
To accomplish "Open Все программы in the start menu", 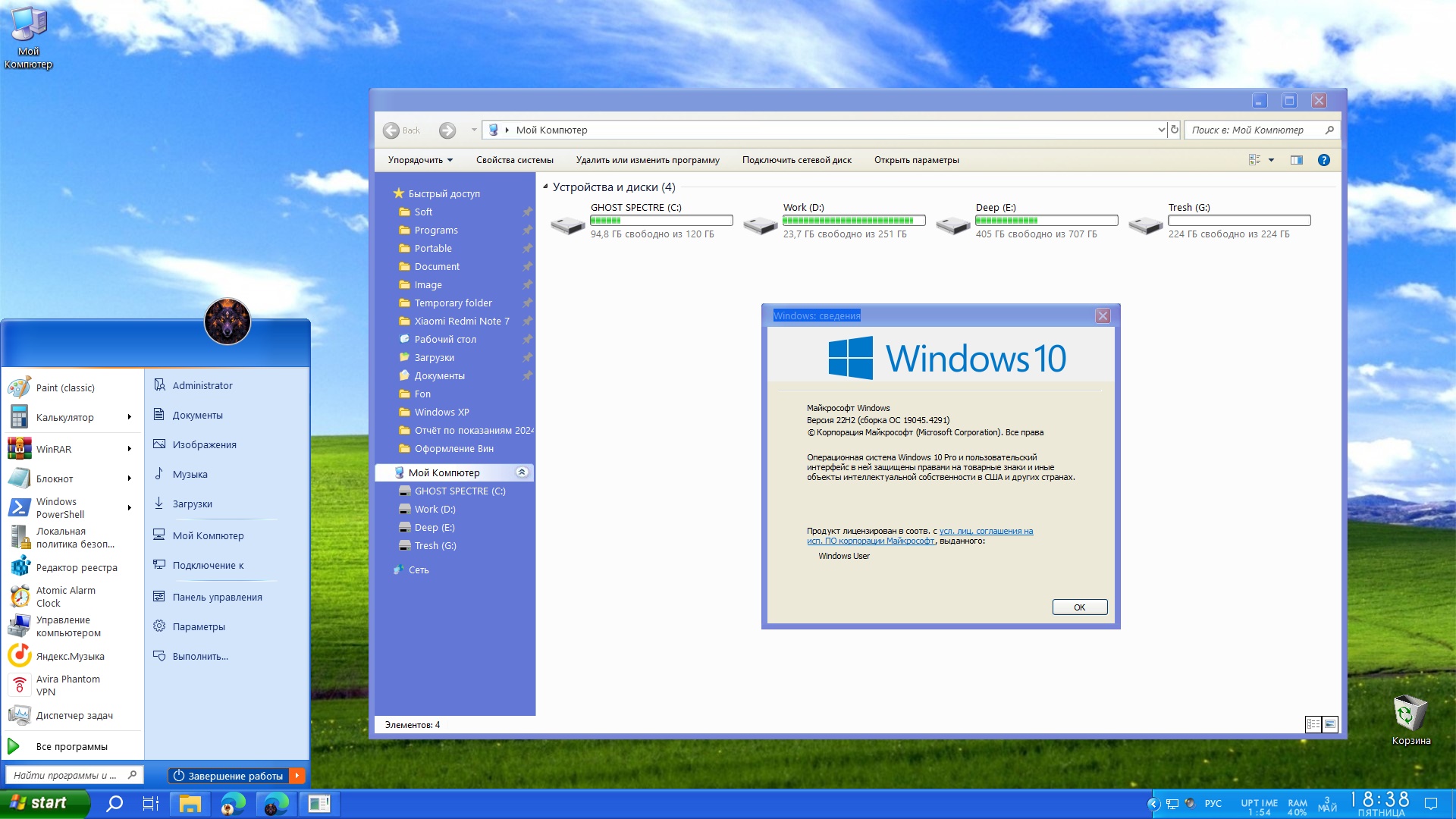I will (72, 746).
